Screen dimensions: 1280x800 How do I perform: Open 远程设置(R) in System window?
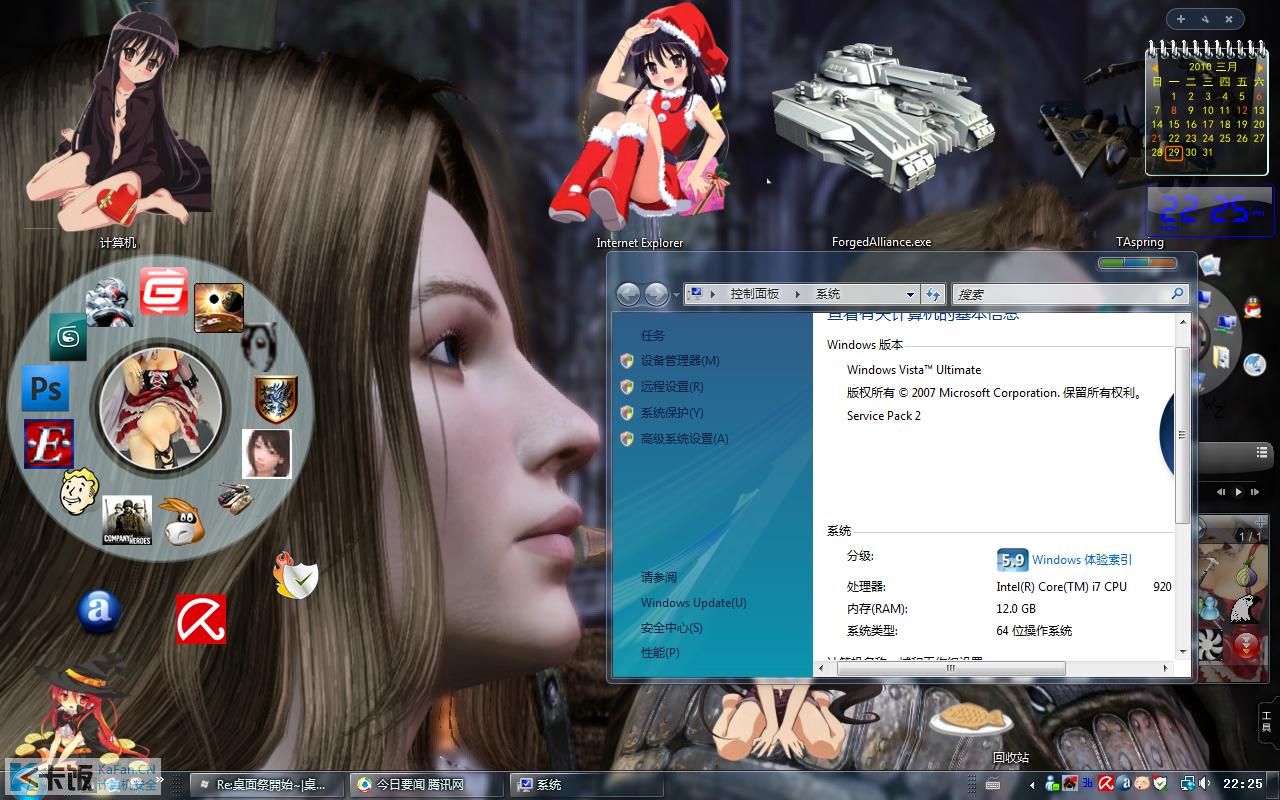click(x=672, y=386)
